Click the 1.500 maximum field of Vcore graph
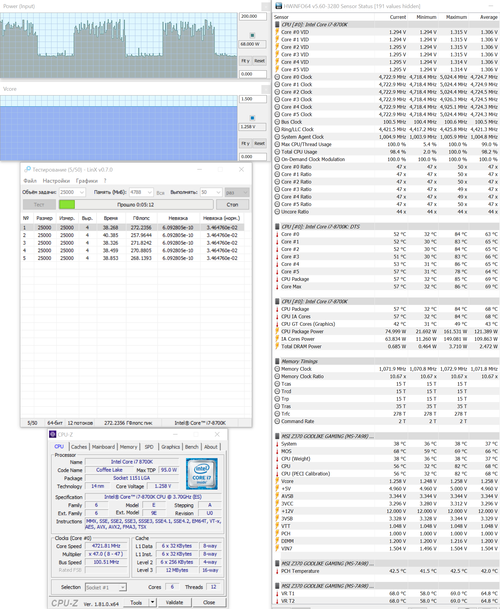This screenshot has height=609, width=500. pyautogui.click(x=253, y=99)
